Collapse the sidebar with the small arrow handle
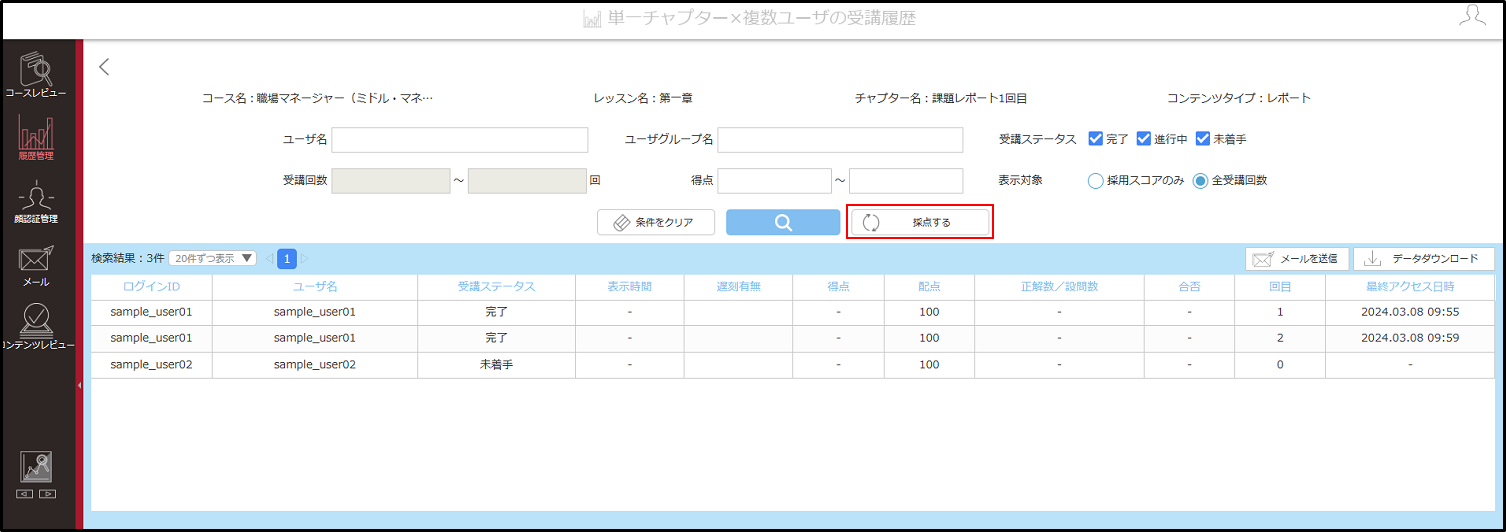The width and height of the screenshot is (1506, 532). pos(79,384)
